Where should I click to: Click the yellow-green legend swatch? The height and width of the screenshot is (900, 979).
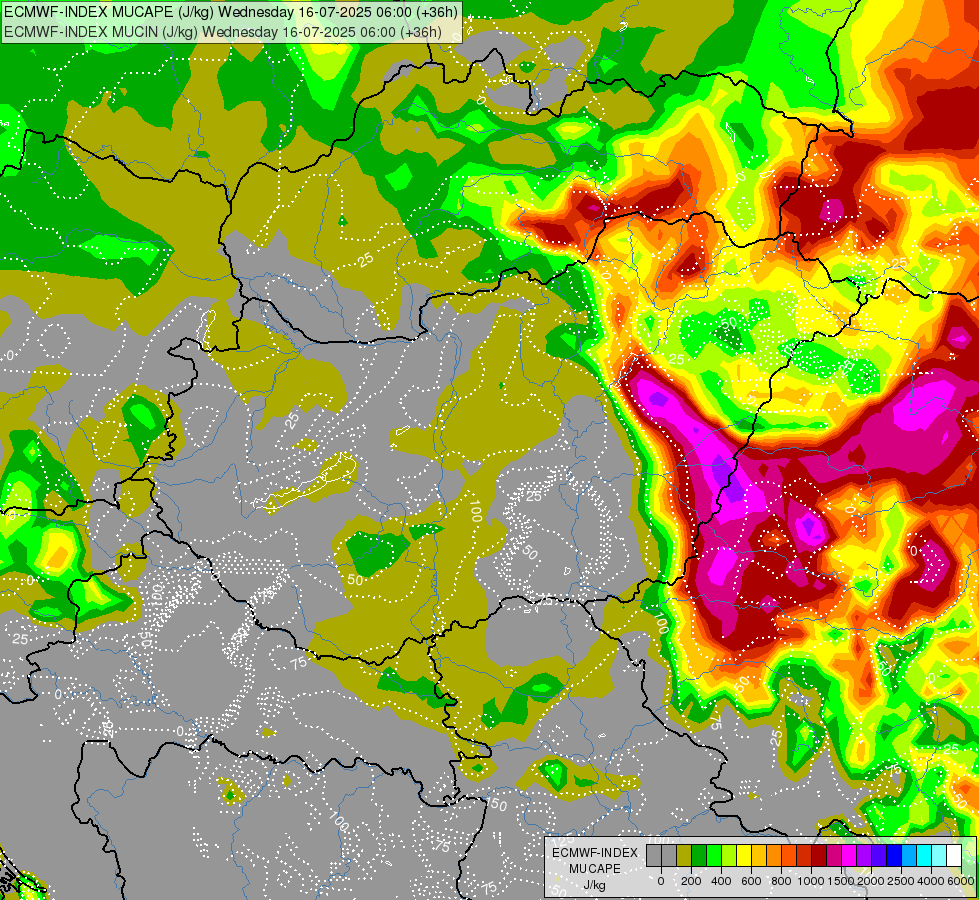pyautogui.click(x=729, y=856)
